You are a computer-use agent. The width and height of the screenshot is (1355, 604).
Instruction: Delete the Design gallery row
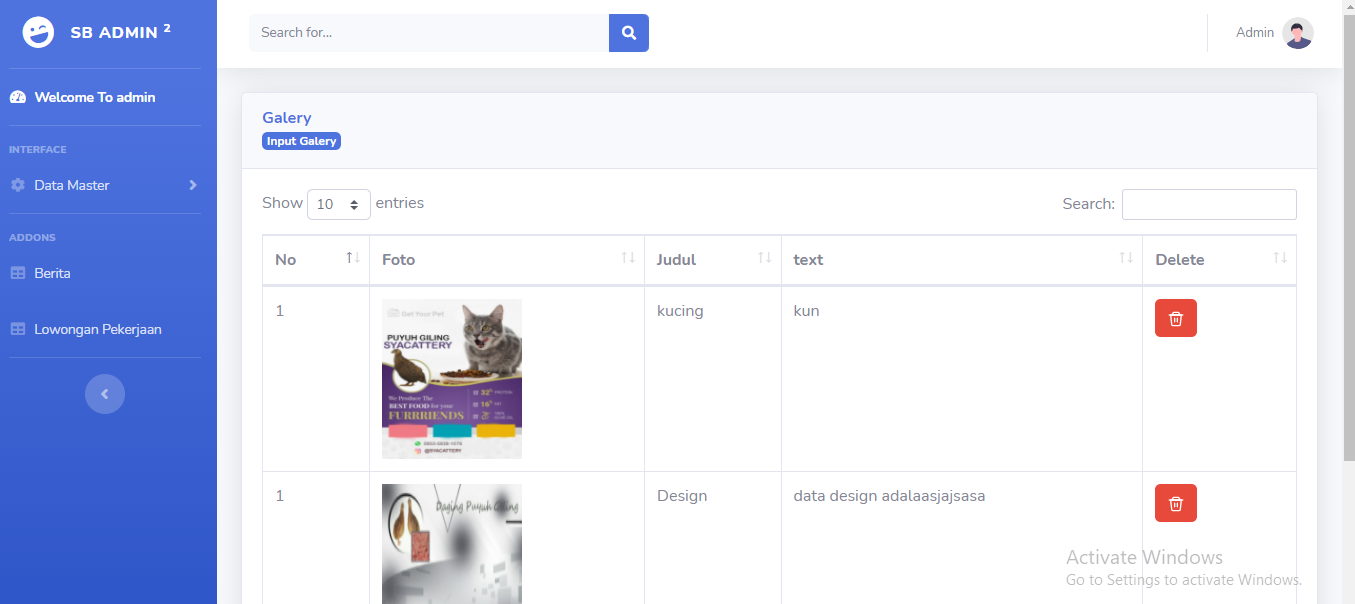pos(1176,503)
